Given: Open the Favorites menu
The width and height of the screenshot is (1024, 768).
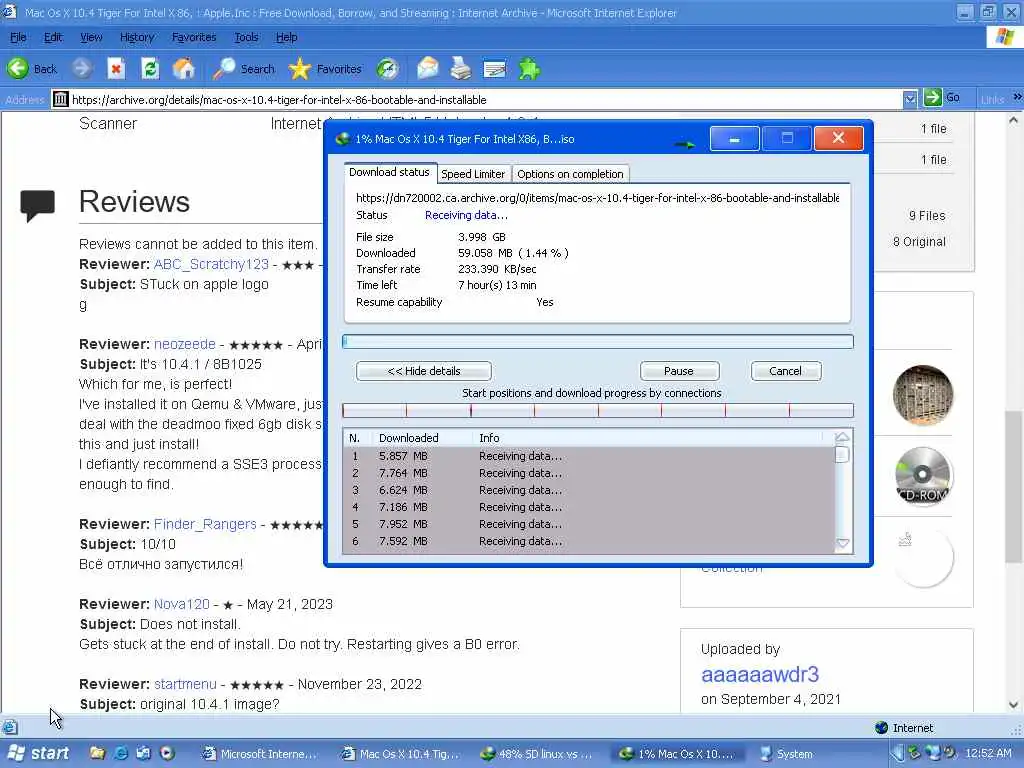Looking at the screenshot, I should (194, 37).
